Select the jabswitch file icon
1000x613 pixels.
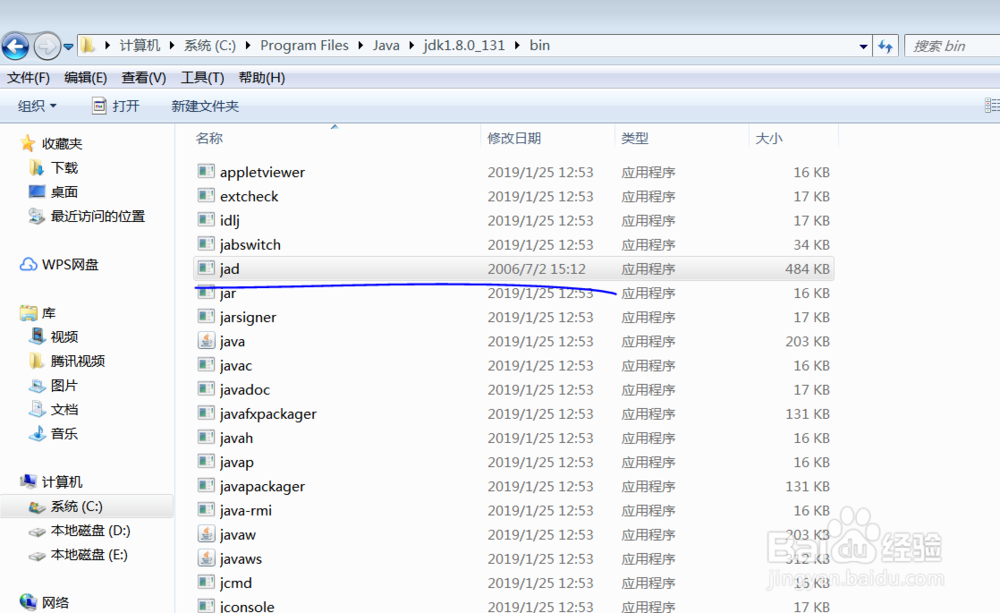pyautogui.click(x=206, y=244)
